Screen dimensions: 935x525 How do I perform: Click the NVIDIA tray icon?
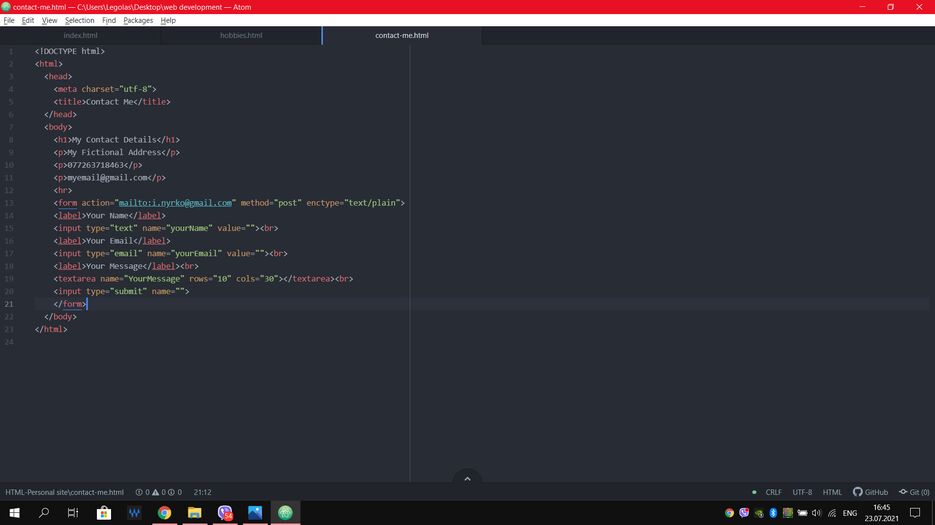[x=758, y=512]
